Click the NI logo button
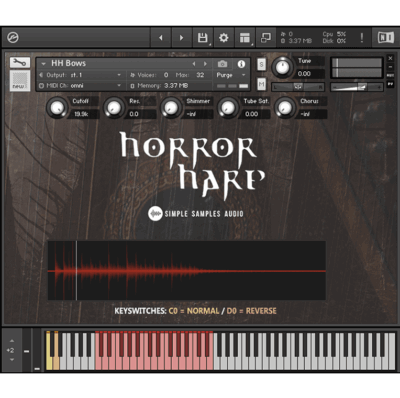 386,38
